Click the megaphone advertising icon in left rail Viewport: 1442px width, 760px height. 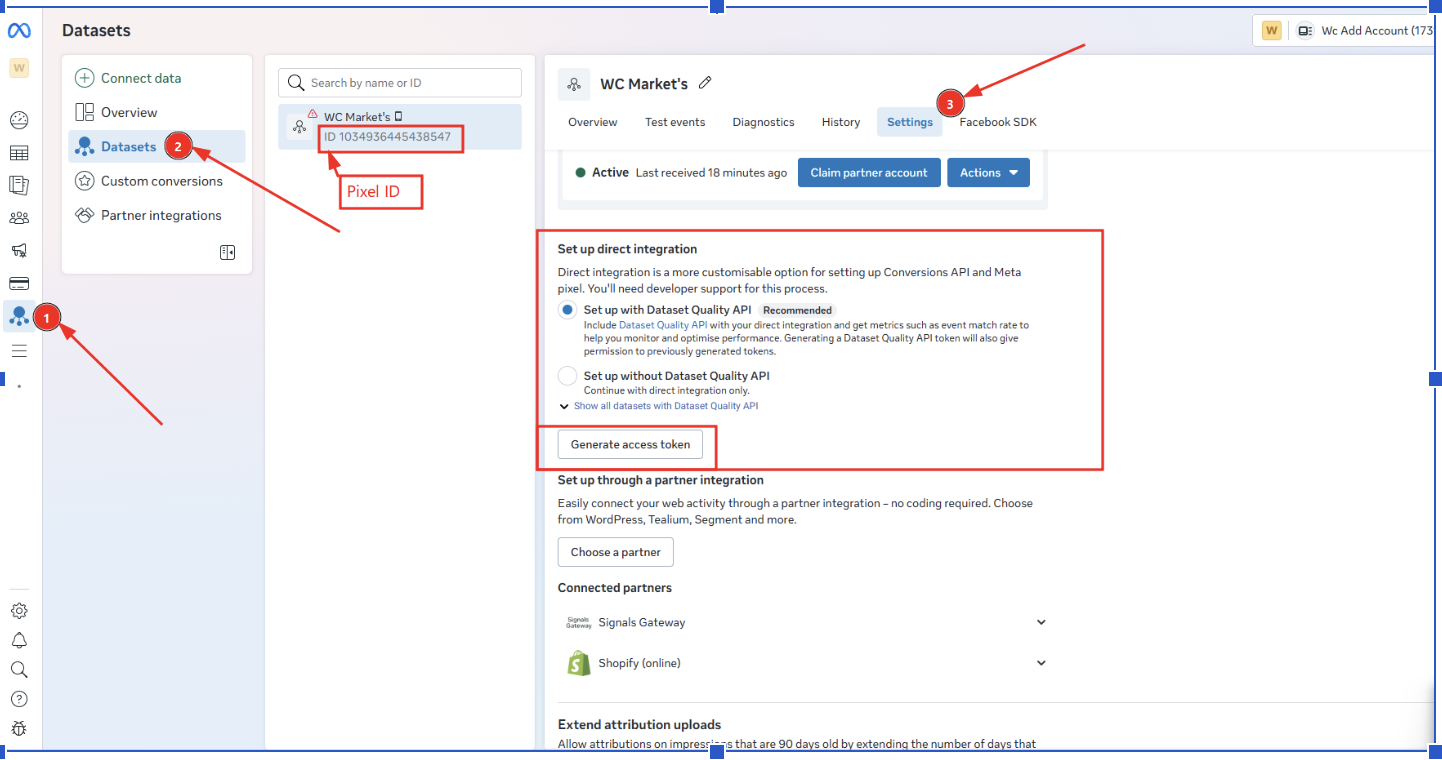(19, 250)
